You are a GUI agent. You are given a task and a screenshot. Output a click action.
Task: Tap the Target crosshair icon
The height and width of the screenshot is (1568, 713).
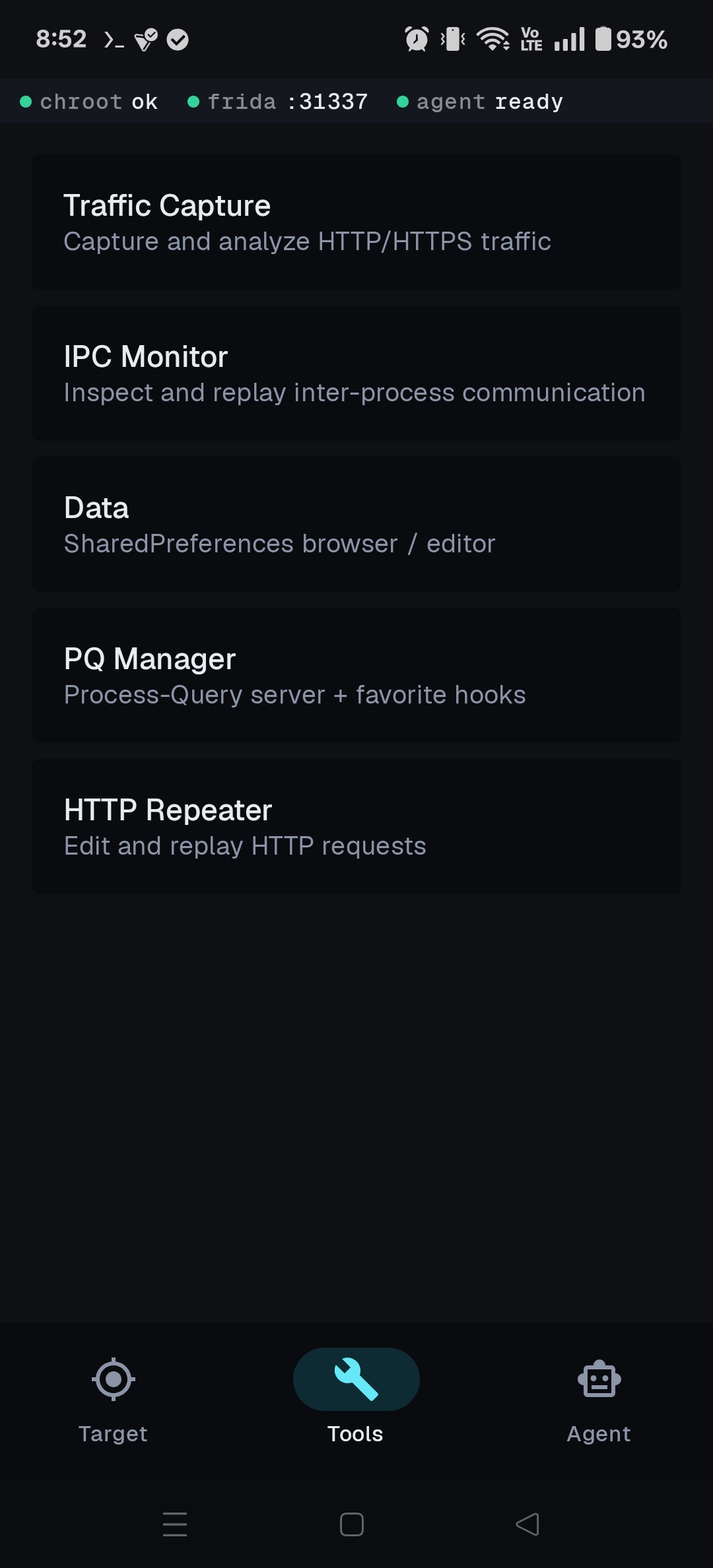tap(114, 1379)
